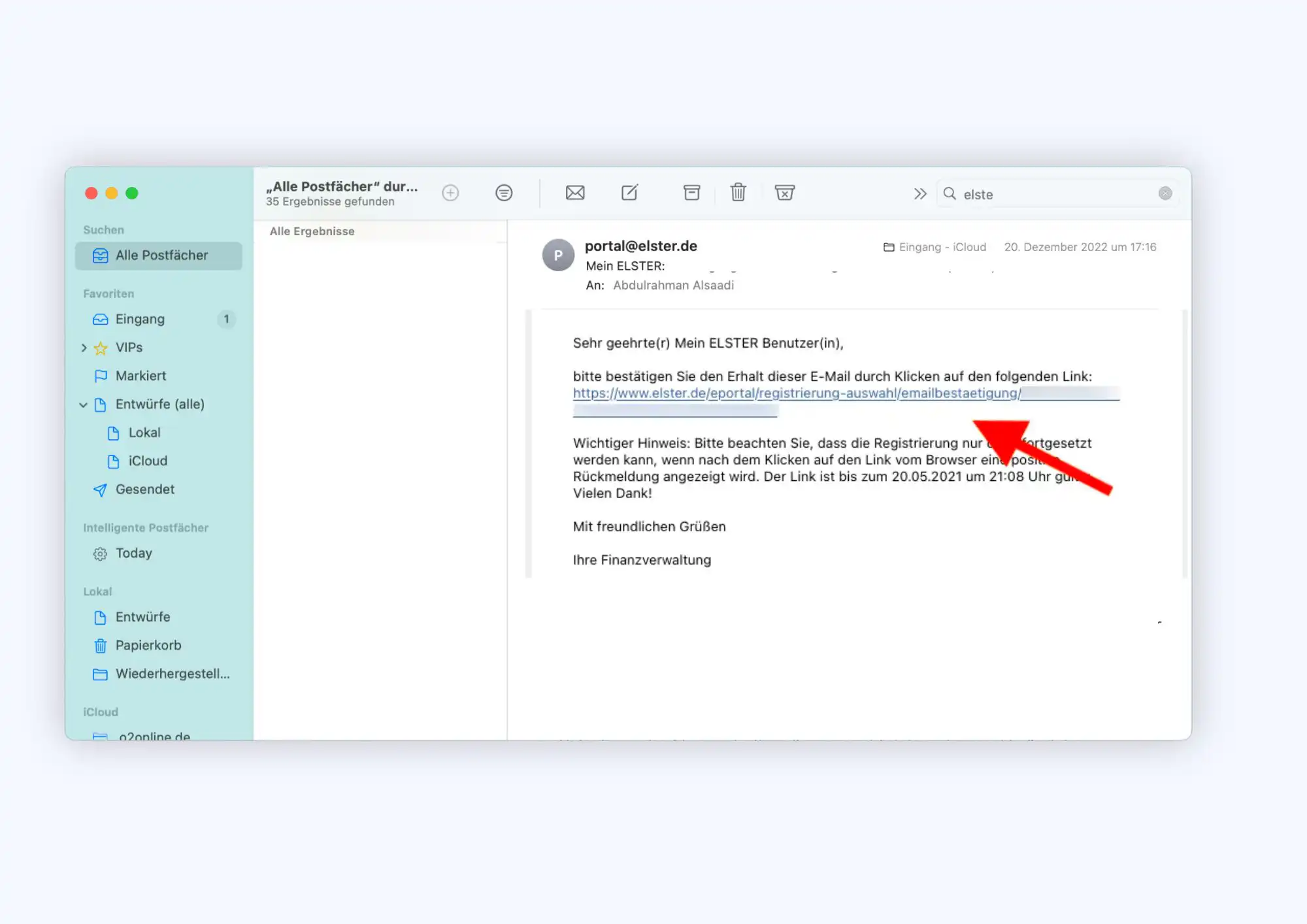The width and height of the screenshot is (1307, 924).
Task: Move email to junk
Action: pyautogui.click(x=784, y=193)
